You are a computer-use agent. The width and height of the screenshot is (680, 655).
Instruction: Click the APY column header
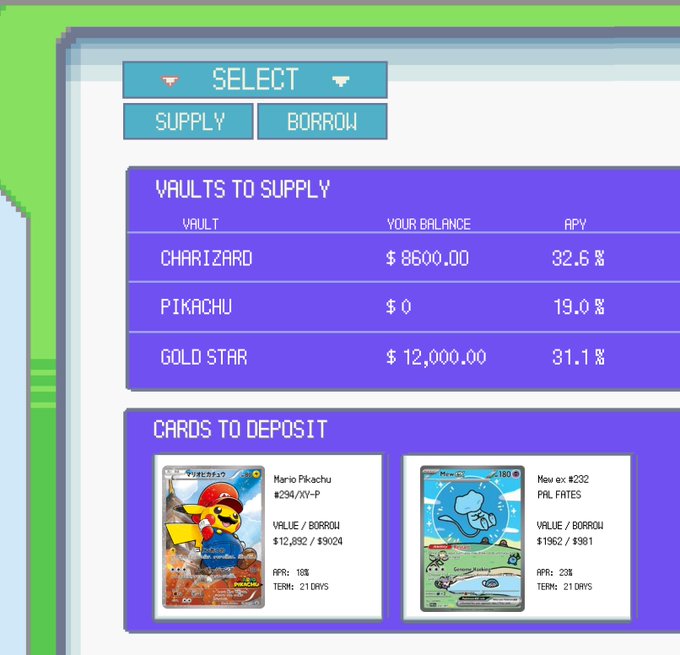[575, 224]
